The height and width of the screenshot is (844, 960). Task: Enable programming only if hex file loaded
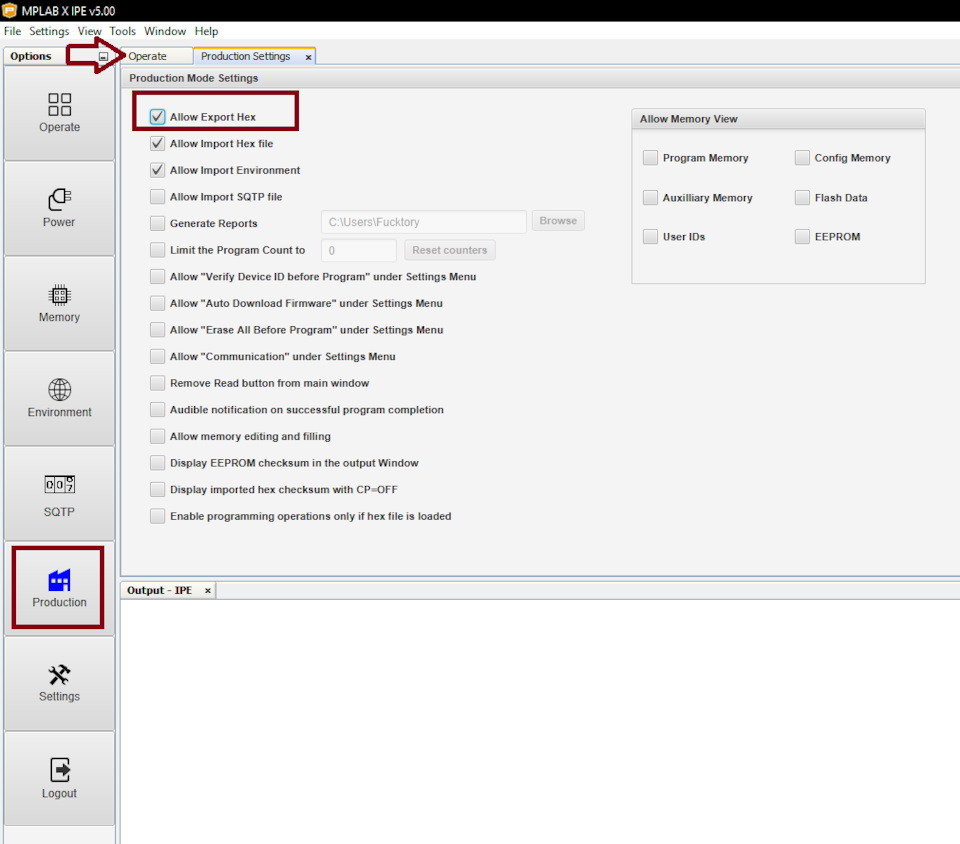pos(157,516)
